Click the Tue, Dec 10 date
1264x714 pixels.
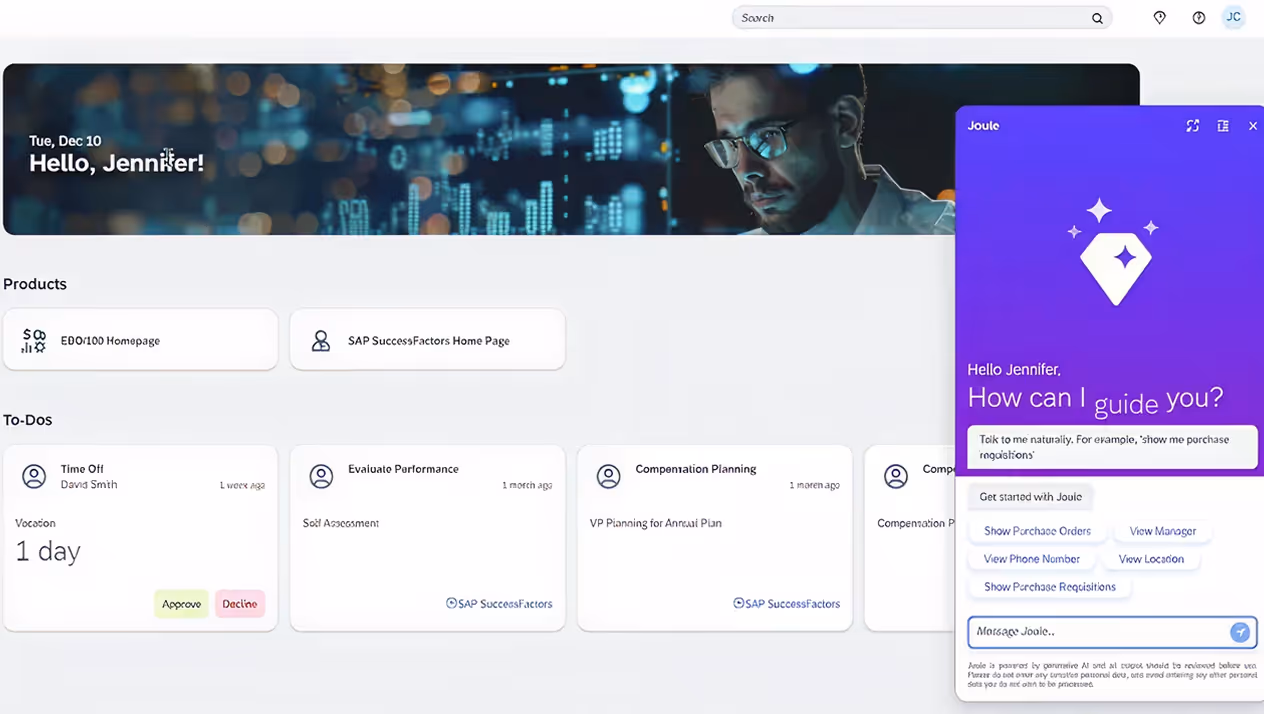[65, 141]
